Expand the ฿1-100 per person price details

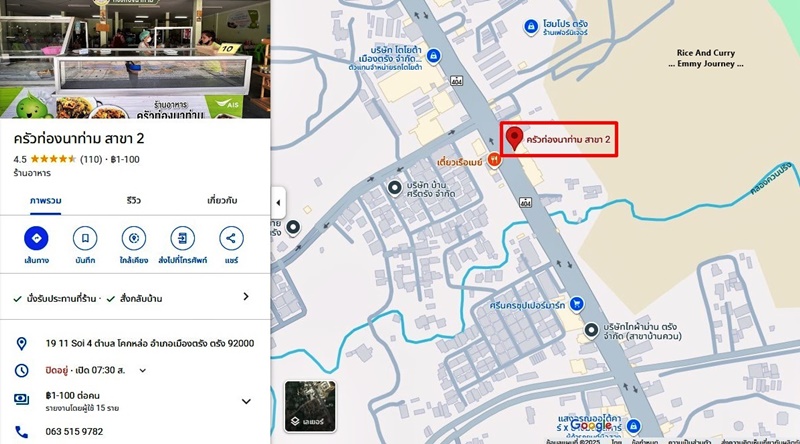tap(246, 401)
